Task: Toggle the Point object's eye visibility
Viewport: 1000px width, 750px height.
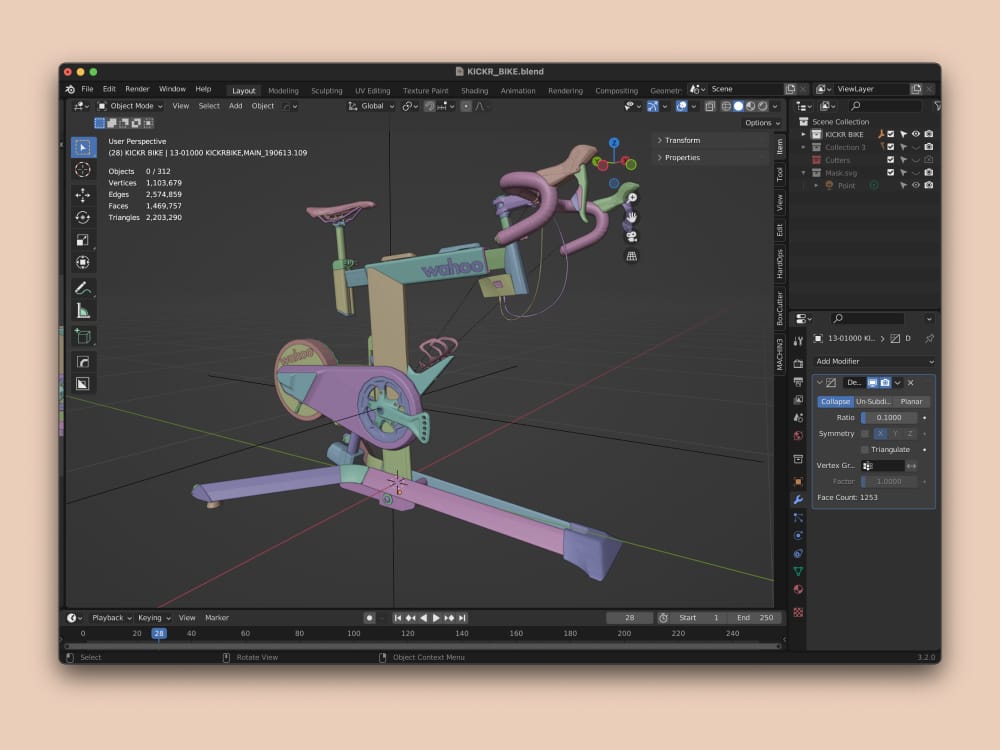Action: click(916, 186)
